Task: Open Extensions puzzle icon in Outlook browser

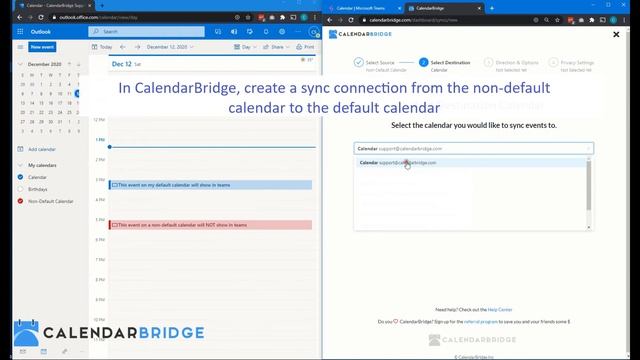Action: click(282, 18)
